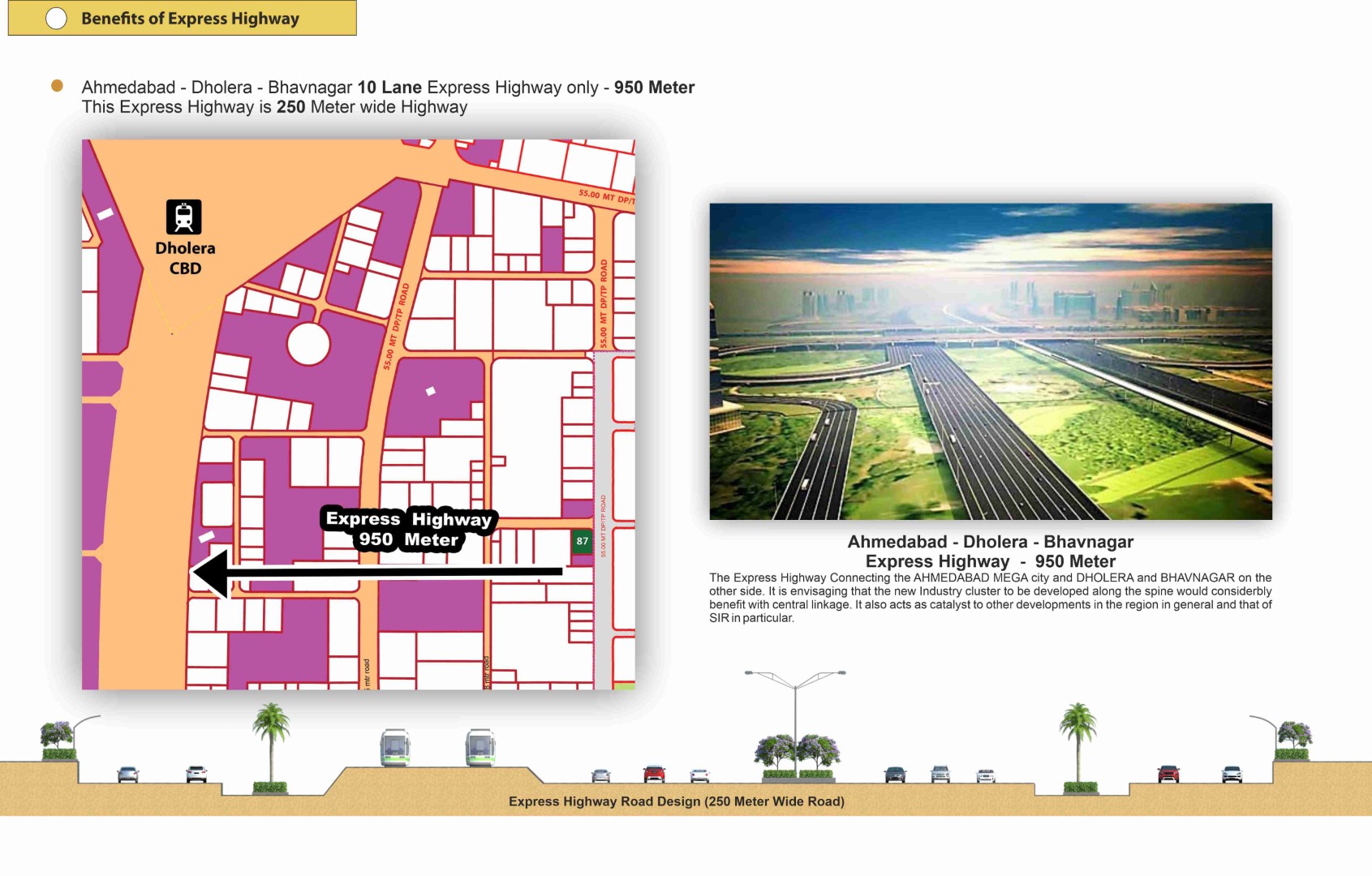Click the Express Highway Road Design caption
Viewport: 1372px width, 876px height.
[676, 801]
